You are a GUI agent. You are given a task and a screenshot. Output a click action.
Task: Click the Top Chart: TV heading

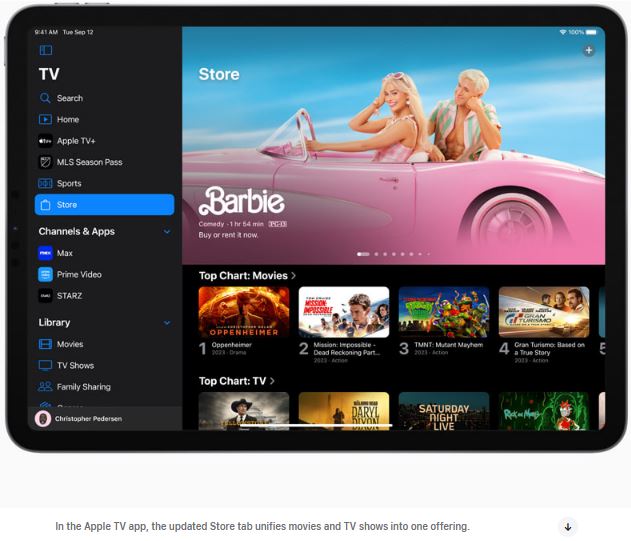(x=232, y=381)
